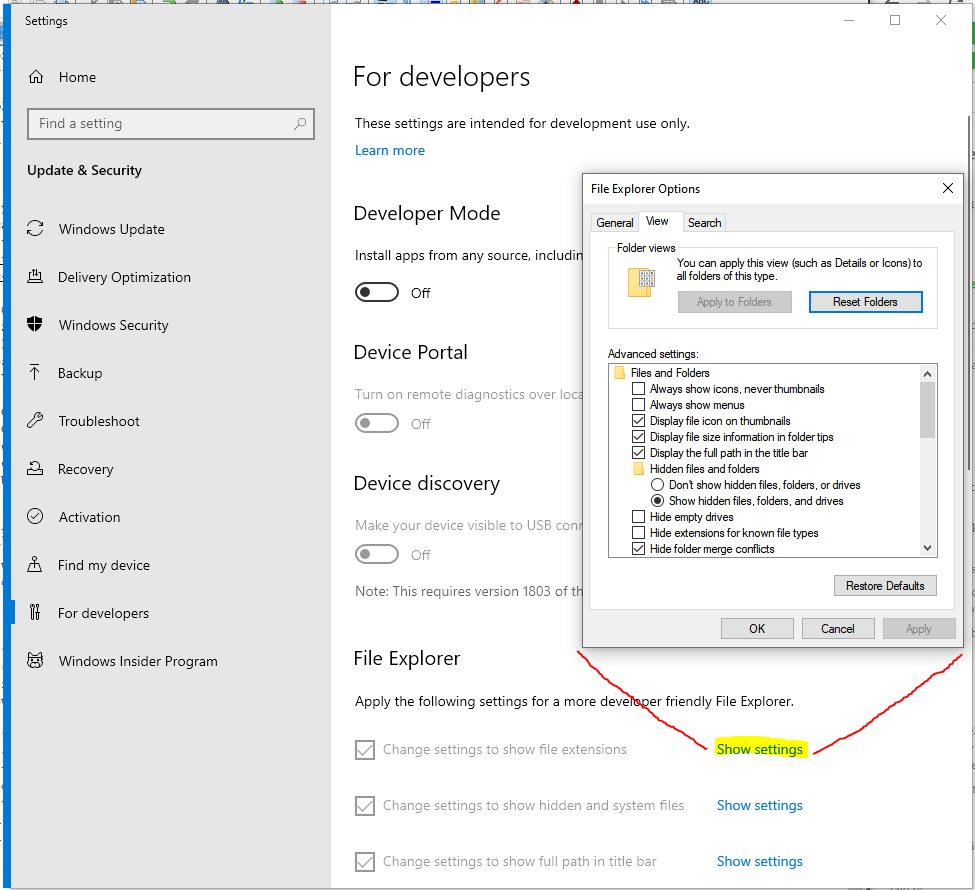Open the Recovery settings page

pos(85,469)
